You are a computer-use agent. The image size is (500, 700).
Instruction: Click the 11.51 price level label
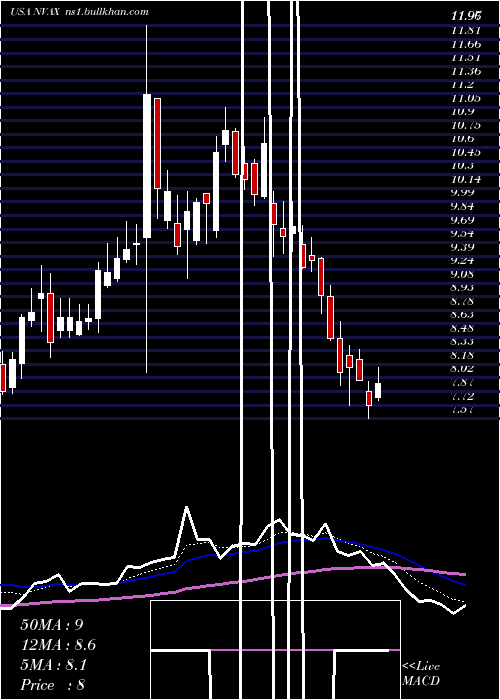tap(466, 57)
